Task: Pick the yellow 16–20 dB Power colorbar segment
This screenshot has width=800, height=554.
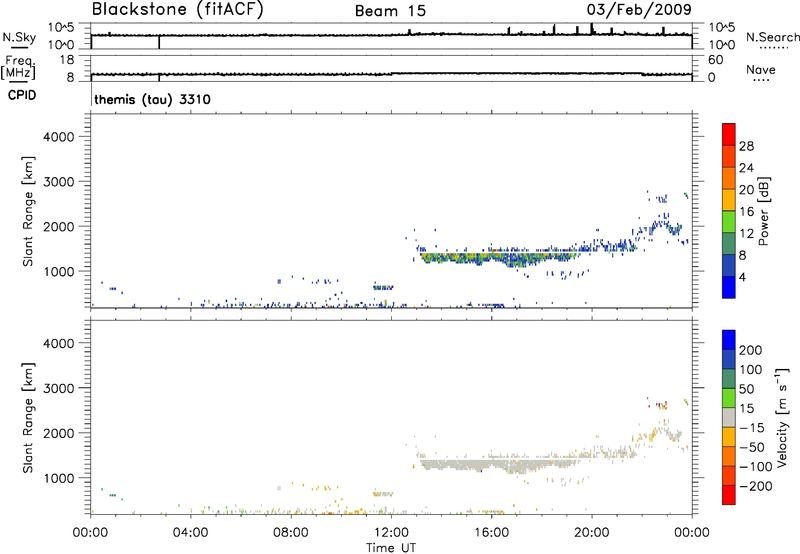Action: pyautogui.click(x=729, y=200)
